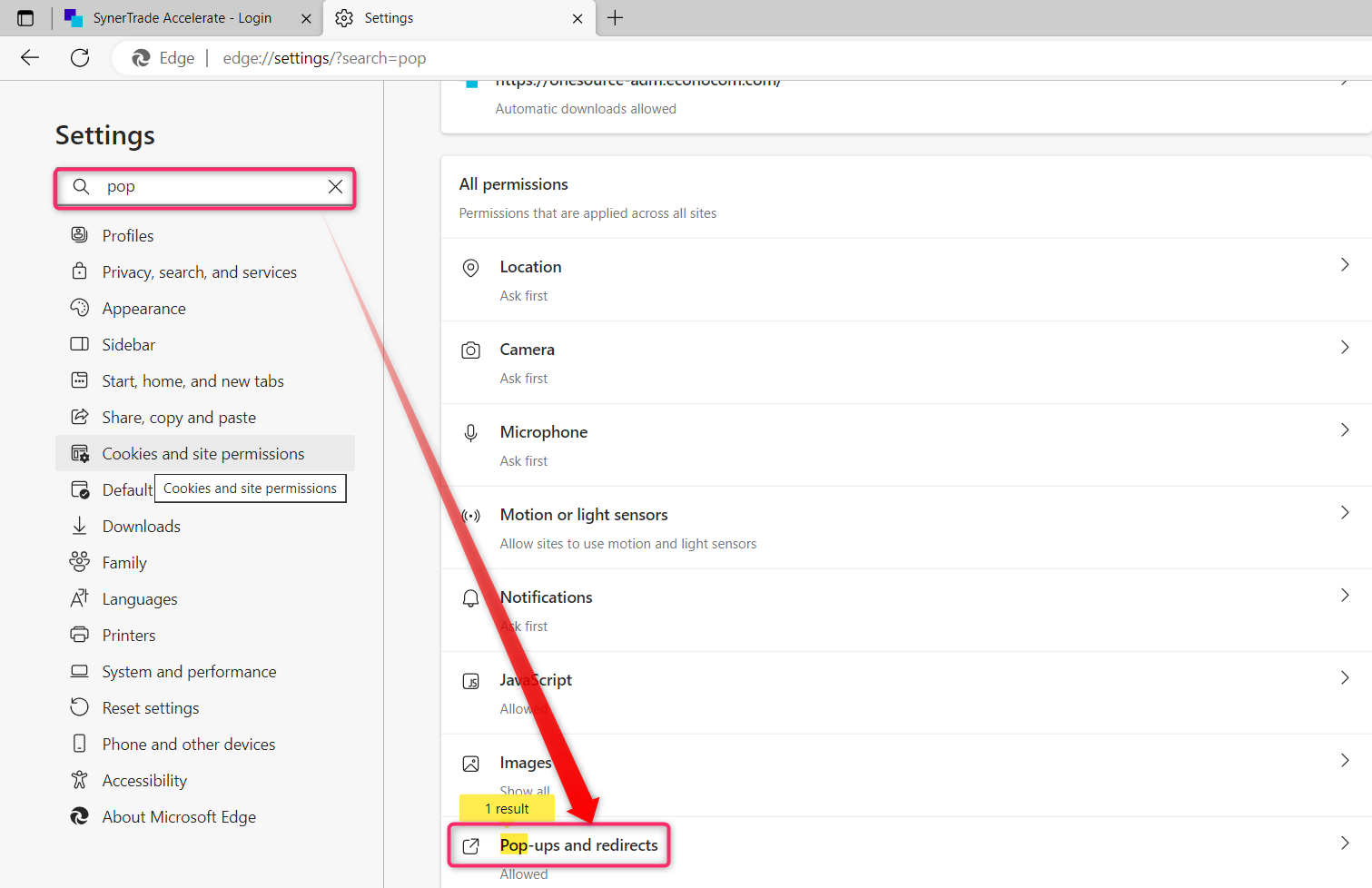The width and height of the screenshot is (1372, 888).
Task: Open Profiles settings
Action: 205,236
